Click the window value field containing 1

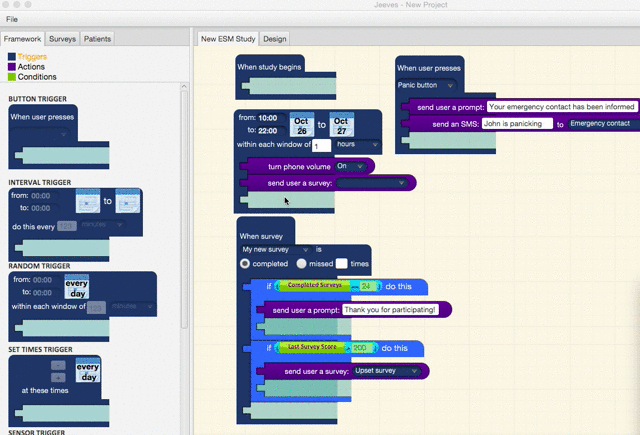point(321,146)
